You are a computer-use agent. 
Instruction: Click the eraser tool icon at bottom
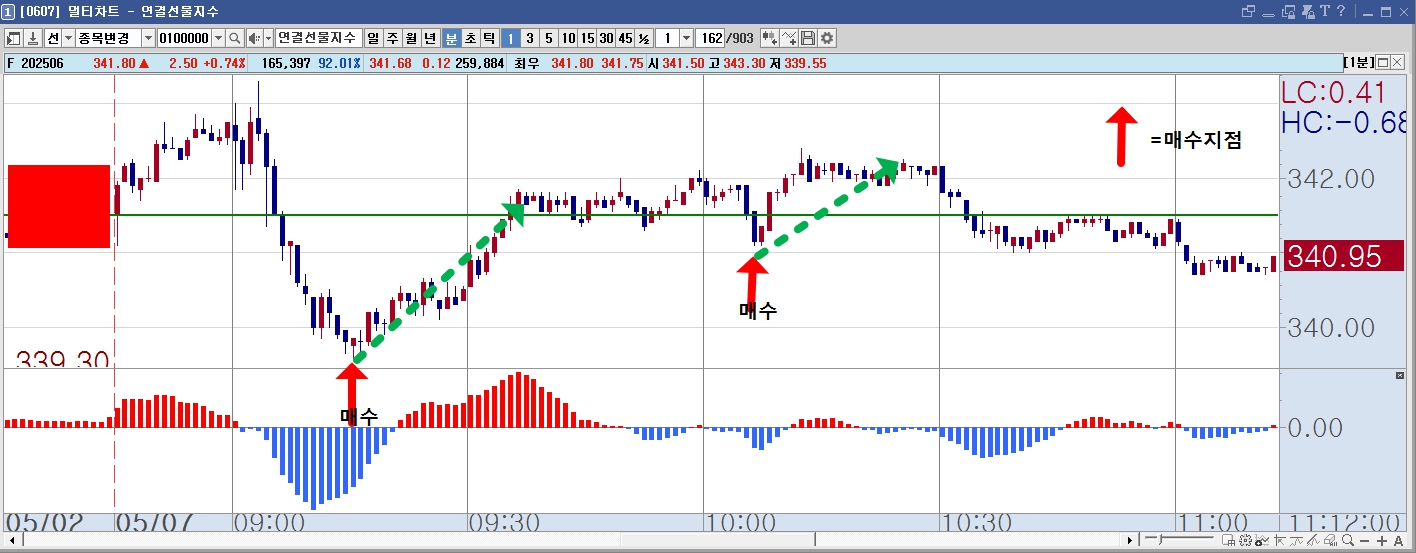[x=1330, y=540]
